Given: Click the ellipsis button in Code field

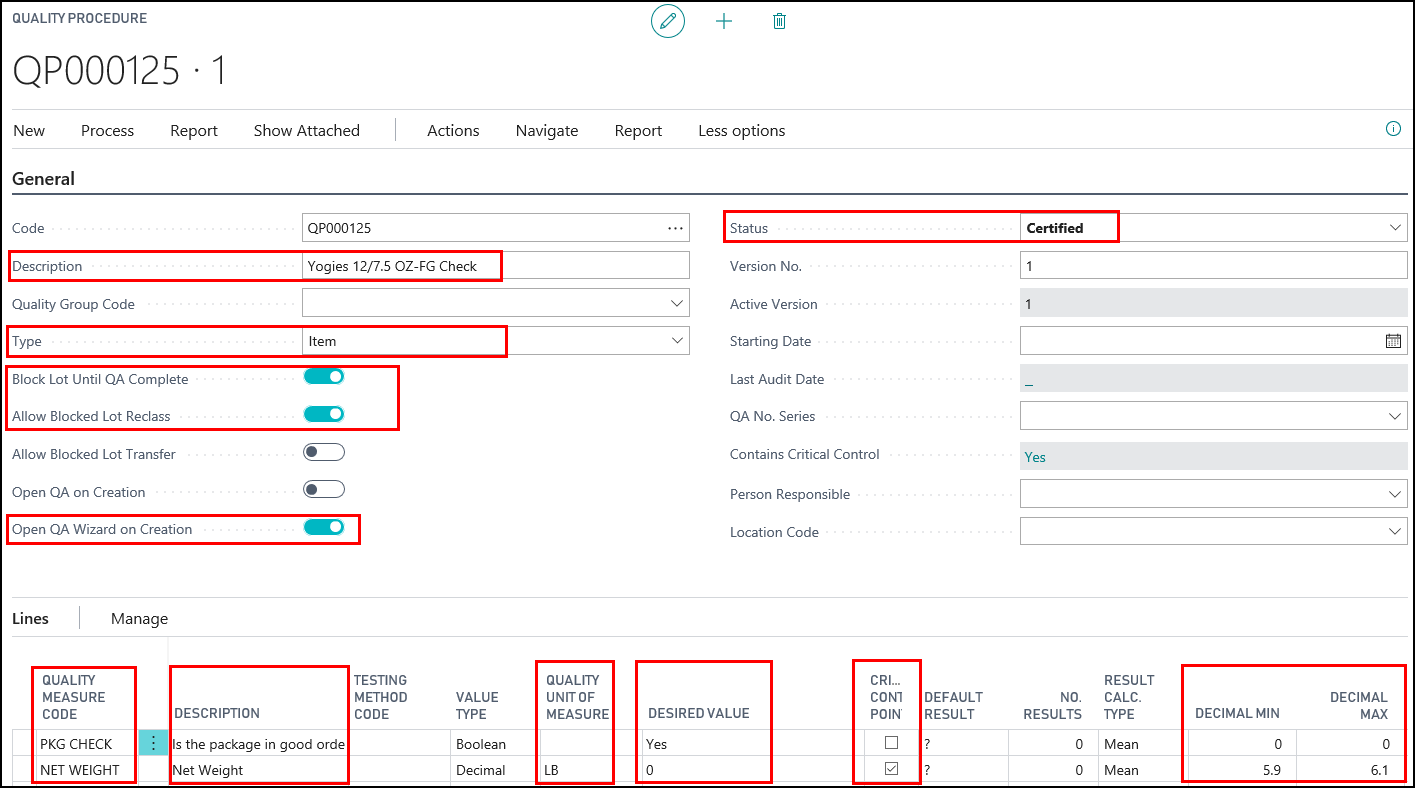Looking at the screenshot, I should pyautogui.click(x=675, y=228).
